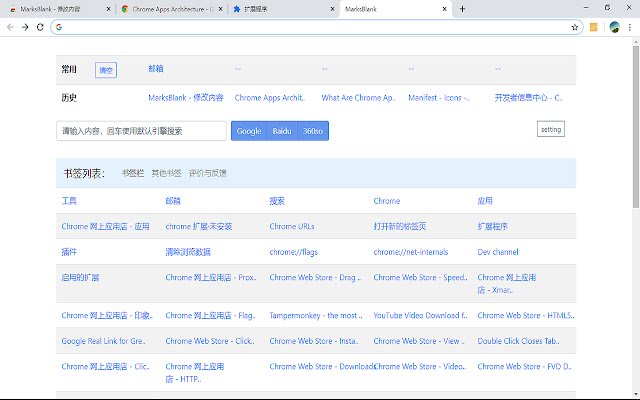Open 启用的扩展 bookmark
The image size is (640, 400).
click(x=80, y=278)
